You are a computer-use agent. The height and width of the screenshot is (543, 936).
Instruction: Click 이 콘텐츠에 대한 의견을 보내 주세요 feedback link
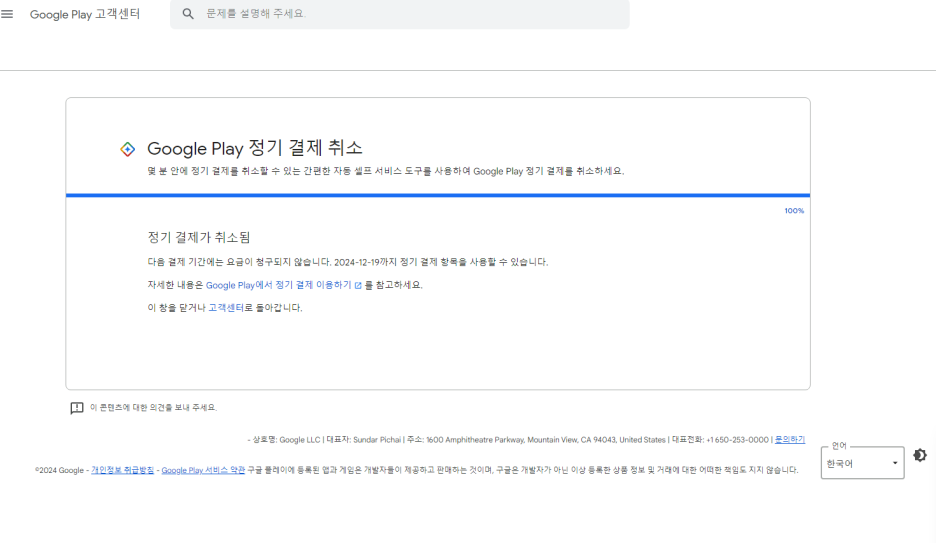coord(153,408)
